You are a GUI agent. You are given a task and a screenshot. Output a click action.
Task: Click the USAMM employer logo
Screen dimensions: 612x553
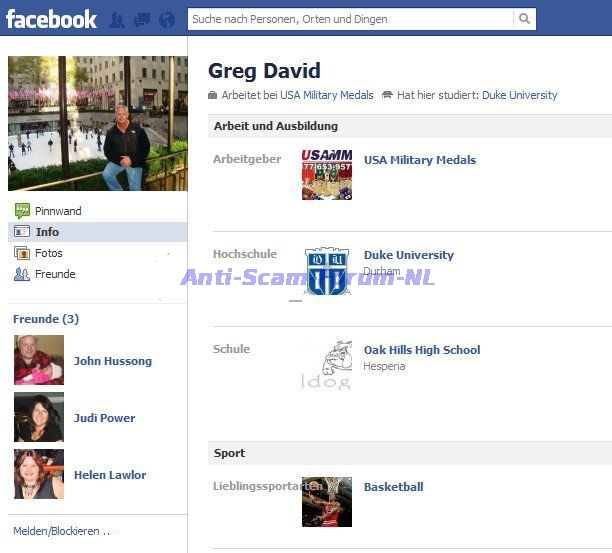pos(327,174)
